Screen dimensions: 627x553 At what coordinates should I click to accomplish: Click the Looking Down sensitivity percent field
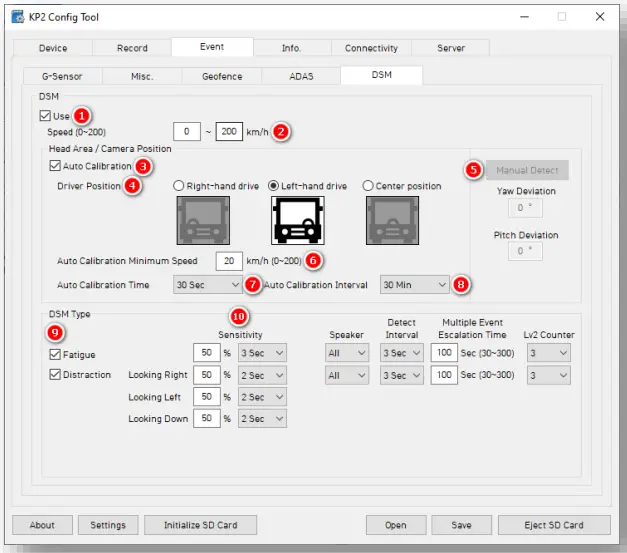[207, 418]
